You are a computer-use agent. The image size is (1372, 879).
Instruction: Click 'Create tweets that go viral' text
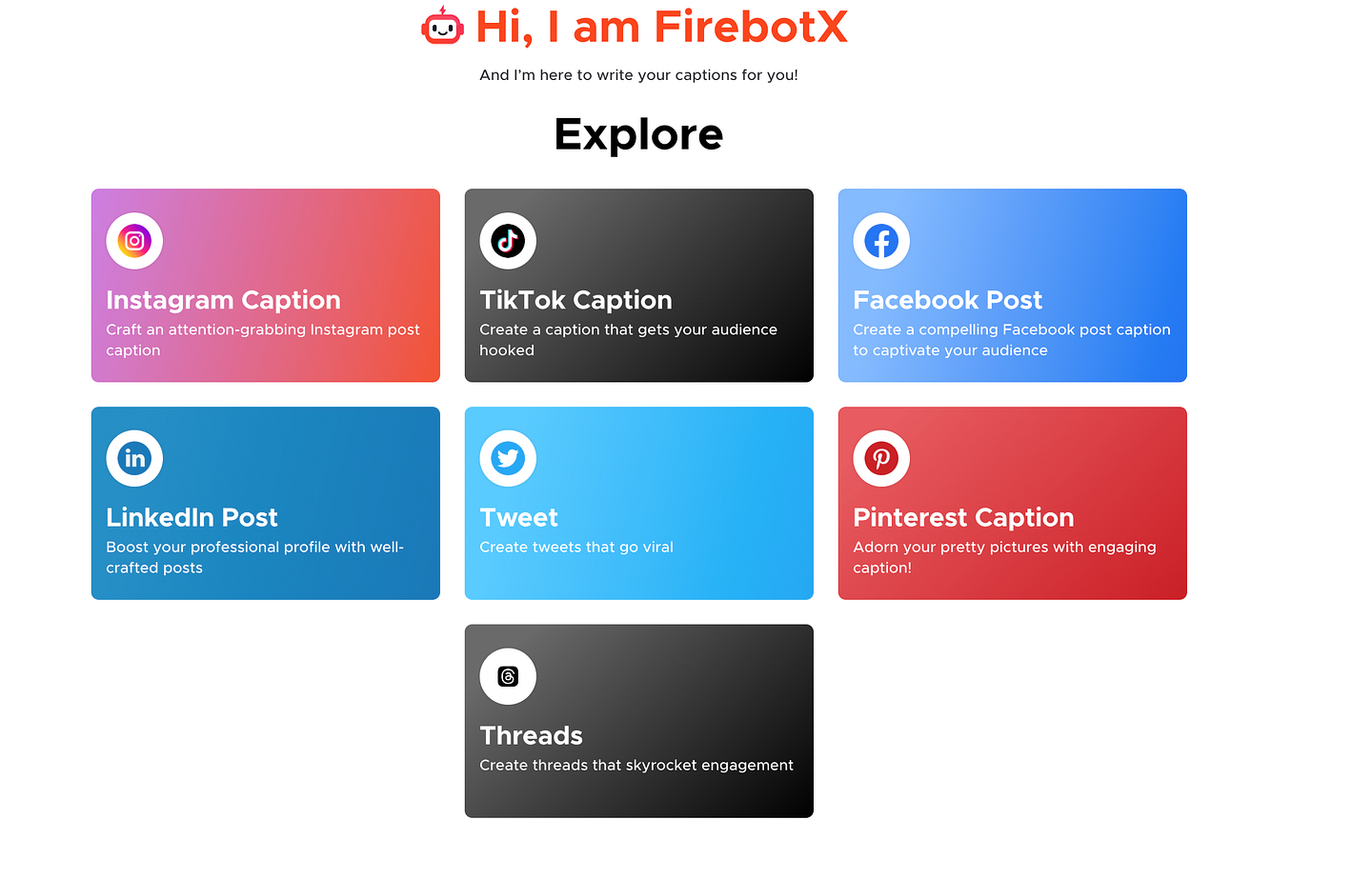tap(576, 547)
